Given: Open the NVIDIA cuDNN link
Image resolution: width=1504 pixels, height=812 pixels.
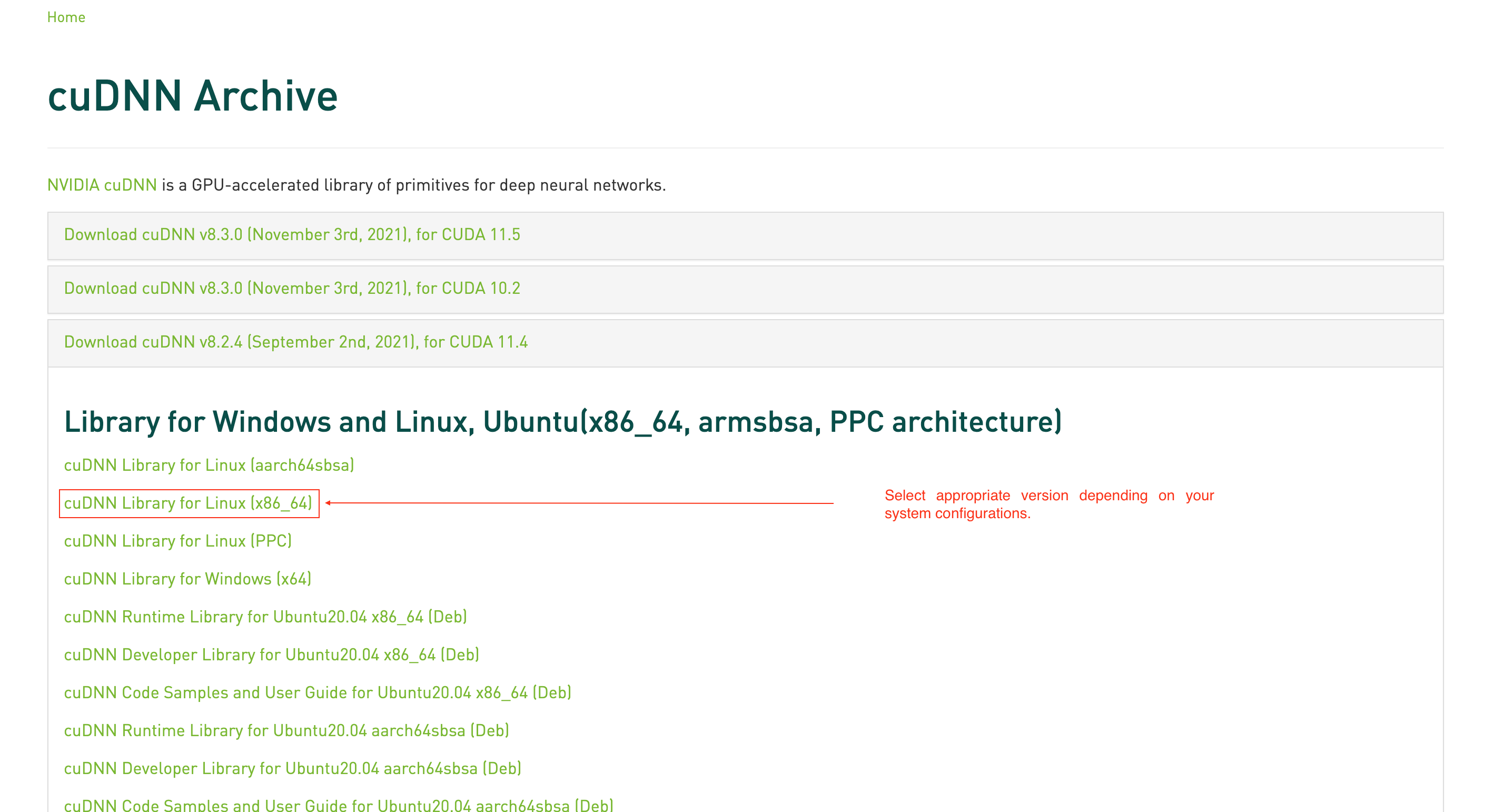Looking at the screenshot, I should [x=102, y=185].
